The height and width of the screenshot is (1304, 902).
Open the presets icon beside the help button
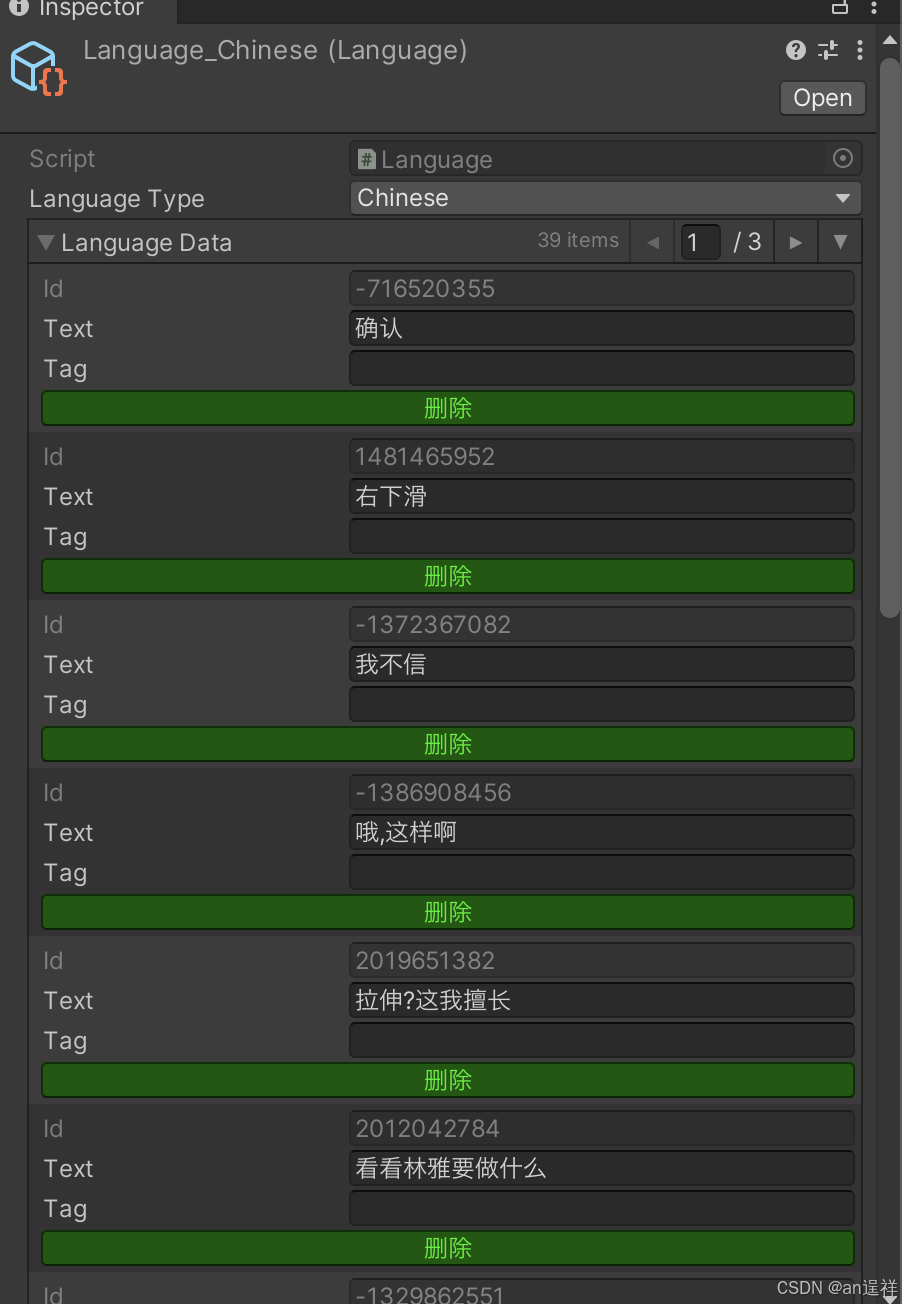(x=827, y=50)
